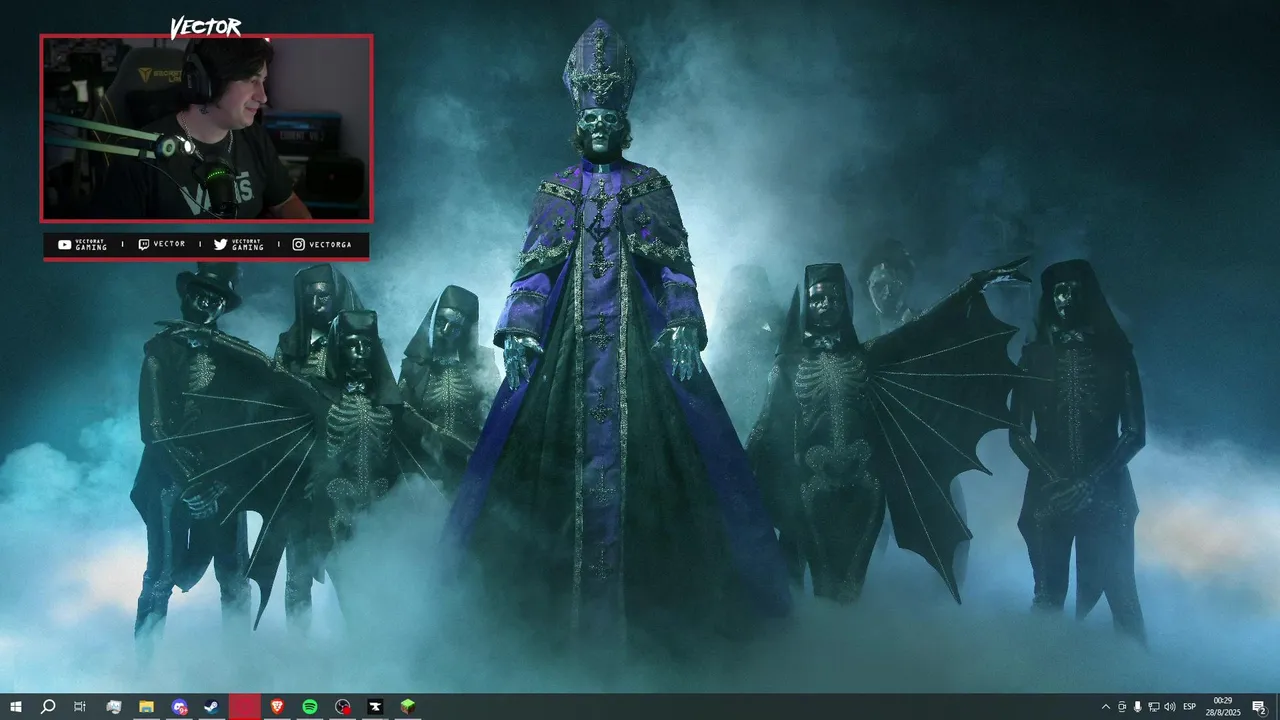The width and height of the screenshot is (1280, 720).
Task: Open the volume speaker control
Action: 1170,707
